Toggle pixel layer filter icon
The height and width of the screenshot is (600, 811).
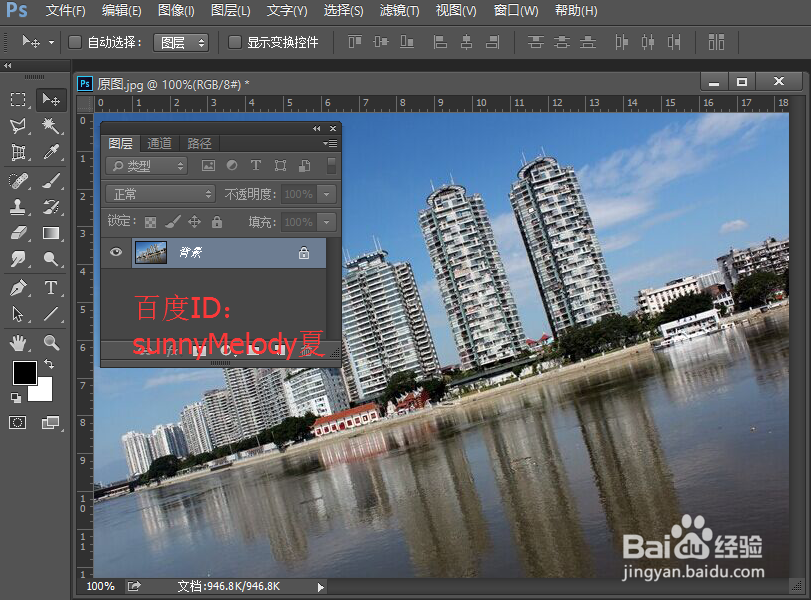click(x=208, y=166)
